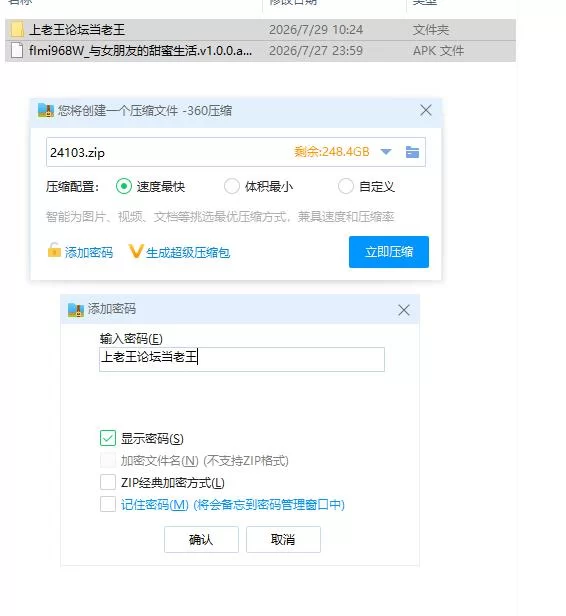
Task: Select the 体积最小 compression option
Action: coord(232,186)
